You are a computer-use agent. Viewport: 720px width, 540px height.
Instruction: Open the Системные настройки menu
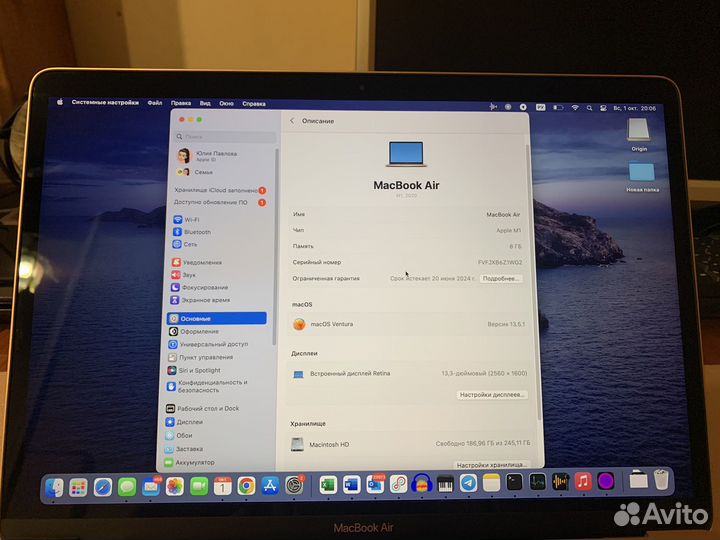pyautogui.click(x=105, y=102)
